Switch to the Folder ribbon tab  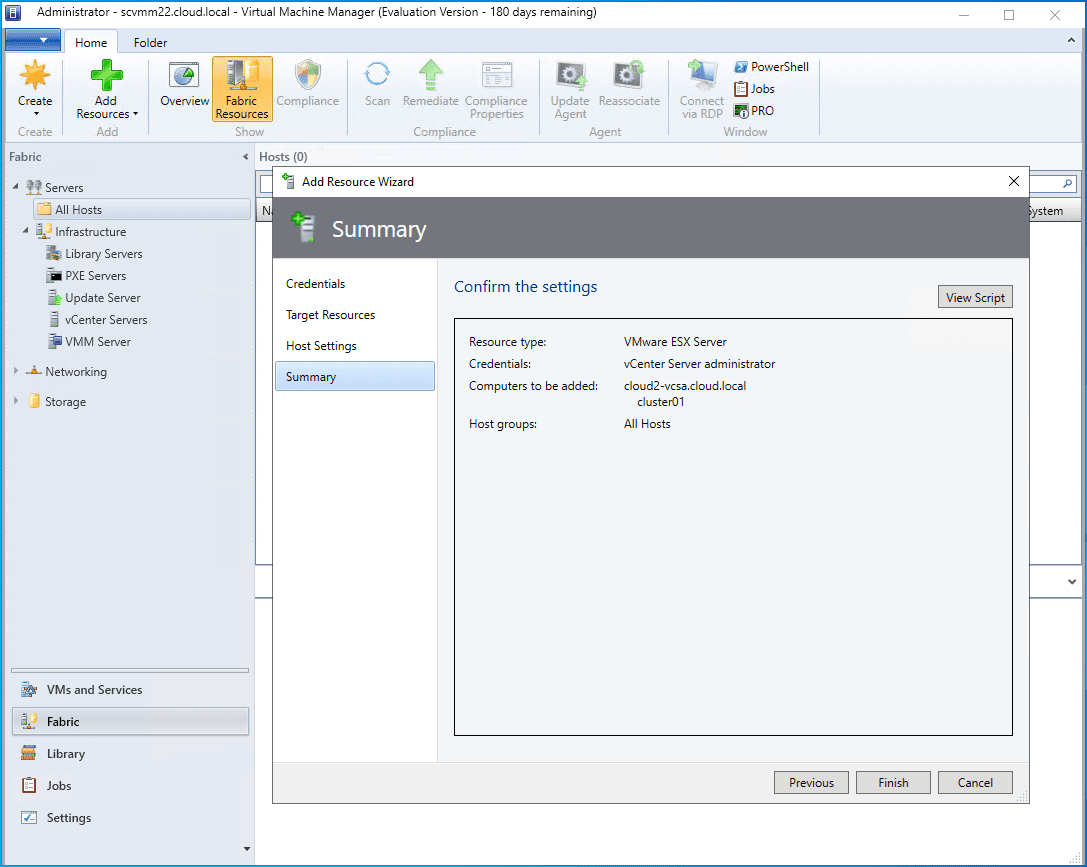pyautogui.click(x=150, y=43)
